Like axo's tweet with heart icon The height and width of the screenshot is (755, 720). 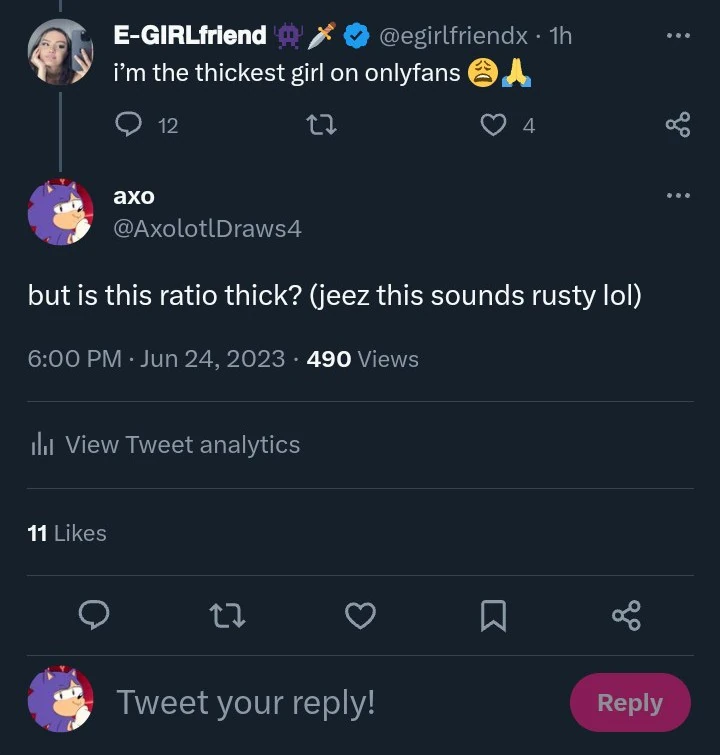(x=360, y=616)
